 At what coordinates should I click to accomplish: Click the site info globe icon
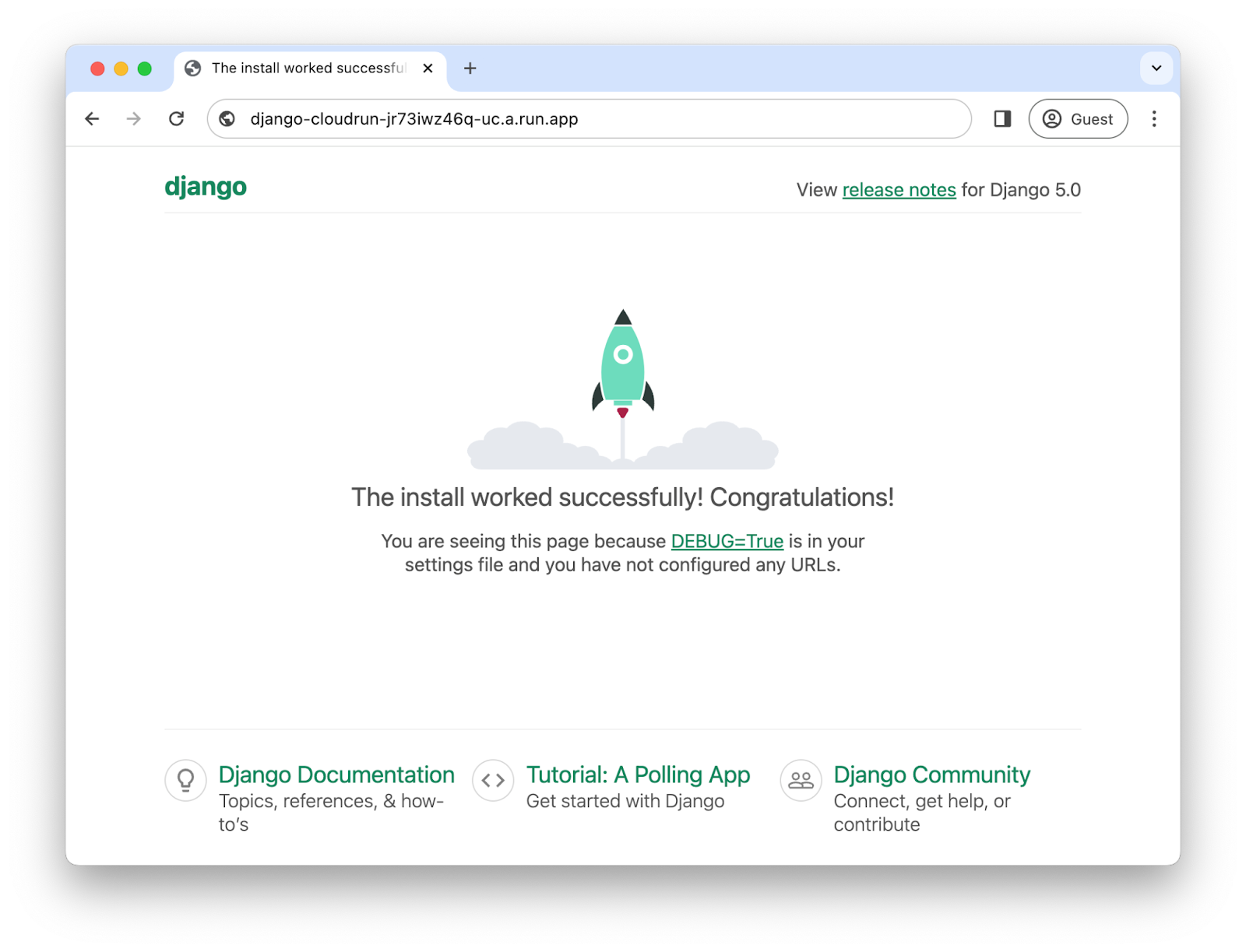[x=227, y=119]
